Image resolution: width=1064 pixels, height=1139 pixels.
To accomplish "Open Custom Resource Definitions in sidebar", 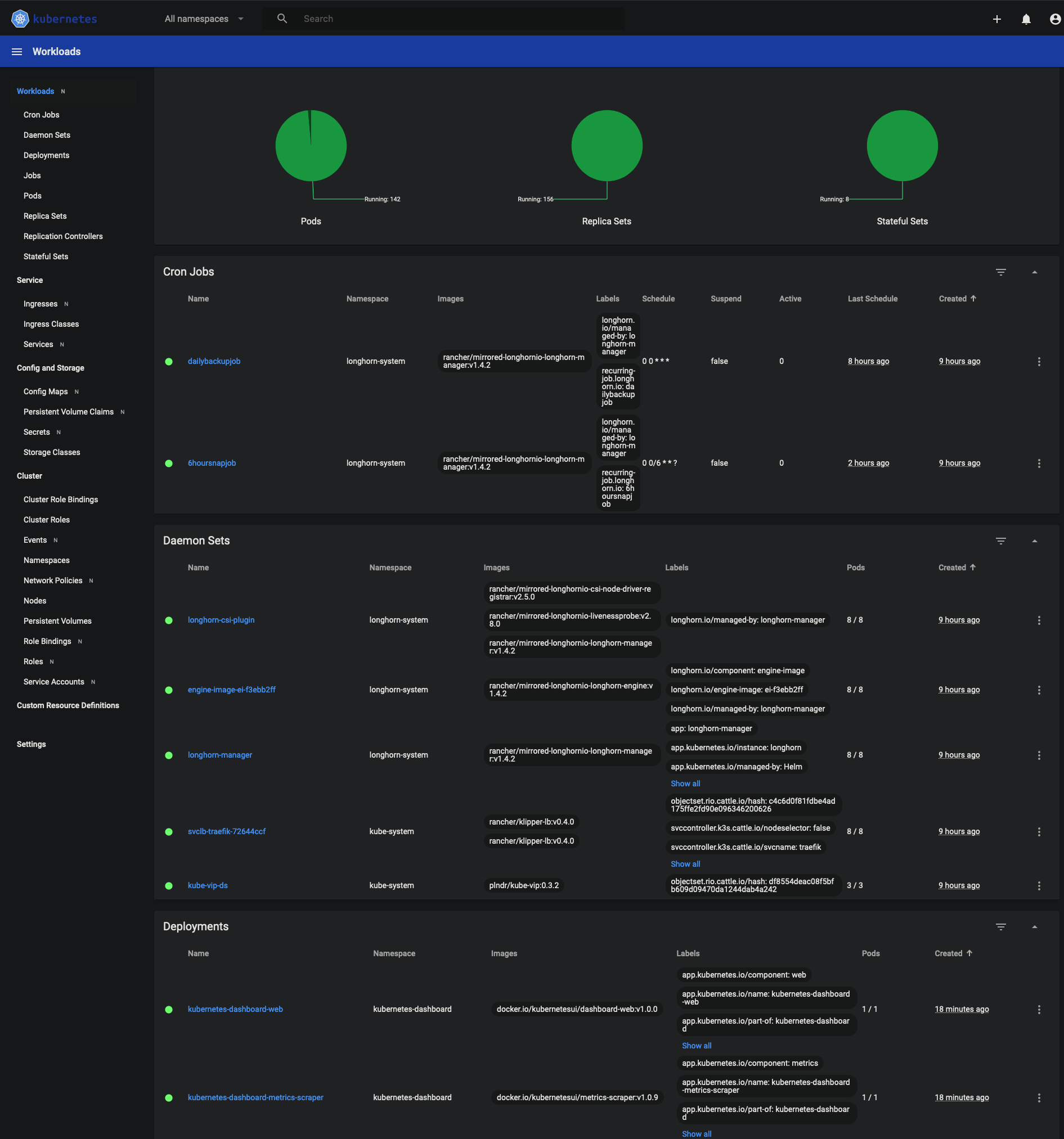I will tap(68, 705).
